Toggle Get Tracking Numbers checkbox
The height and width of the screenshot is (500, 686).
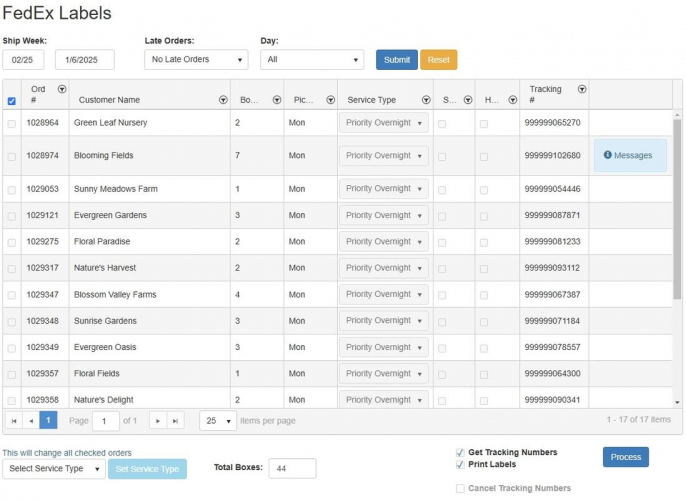460,452
